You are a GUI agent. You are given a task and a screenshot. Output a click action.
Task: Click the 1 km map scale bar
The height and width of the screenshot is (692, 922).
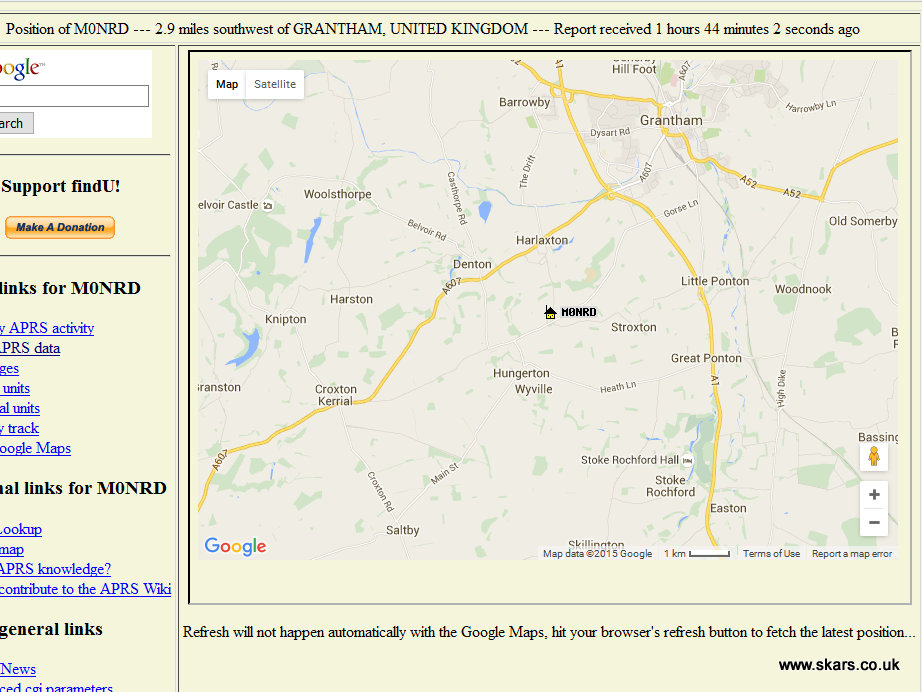[697, 554]
